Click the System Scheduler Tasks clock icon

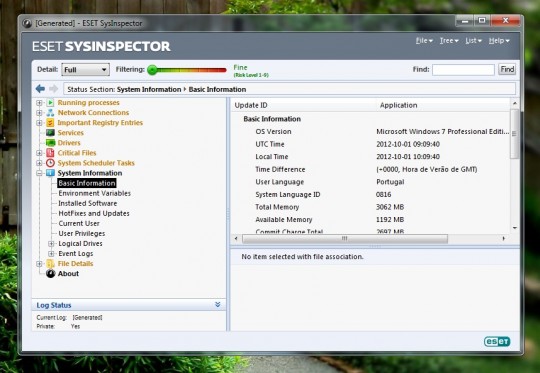click(x=50, y=163)
